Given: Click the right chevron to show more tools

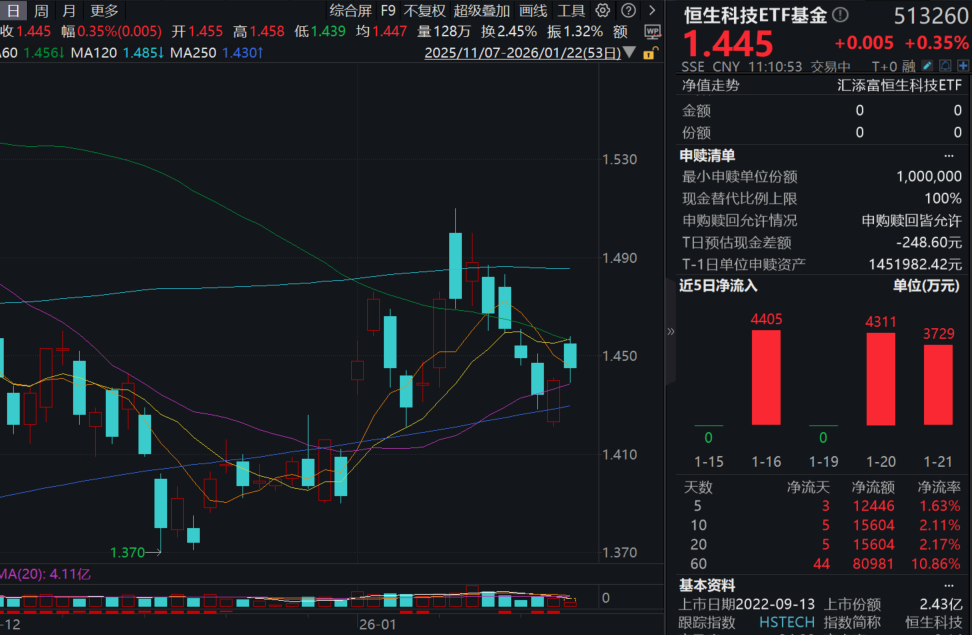Looking at the screenshot, I should [652, 11].
